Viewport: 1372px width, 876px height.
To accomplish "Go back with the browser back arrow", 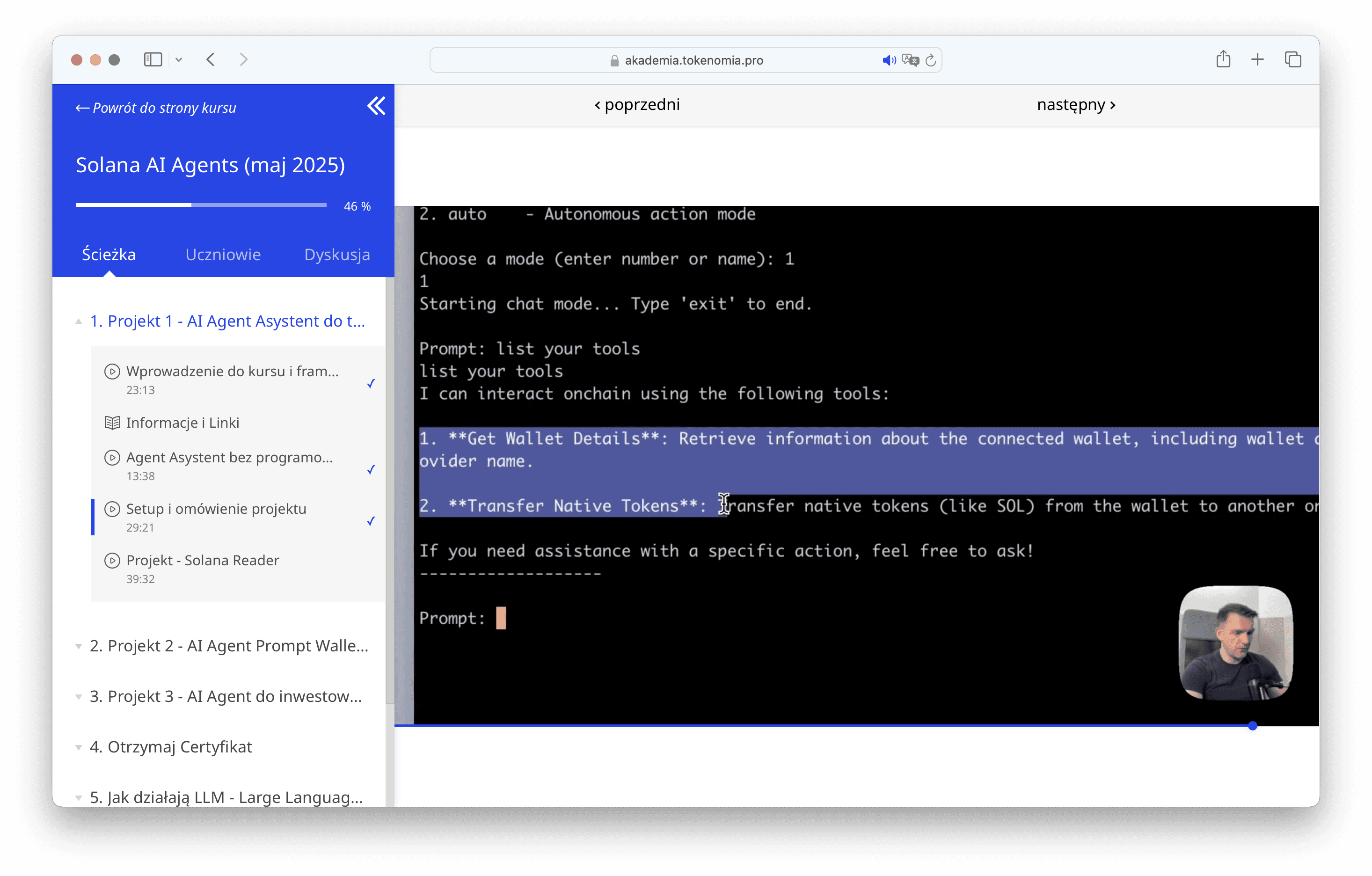I will [211, 59].
